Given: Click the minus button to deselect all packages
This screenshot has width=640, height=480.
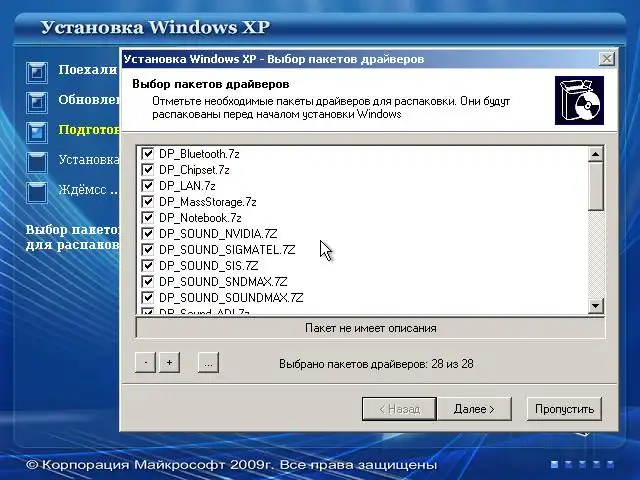Looking at the screenshot, I should 145,362.
